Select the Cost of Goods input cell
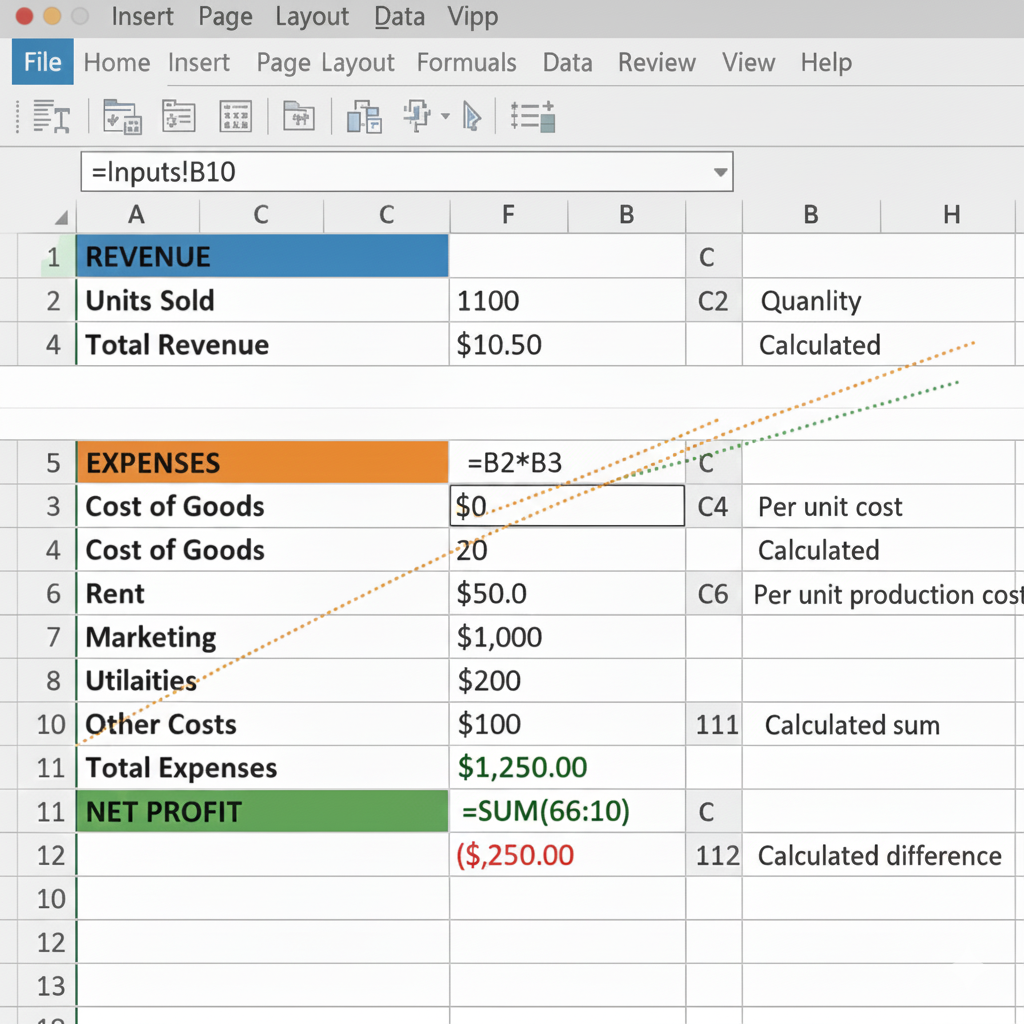 click(x=566, y=507)
